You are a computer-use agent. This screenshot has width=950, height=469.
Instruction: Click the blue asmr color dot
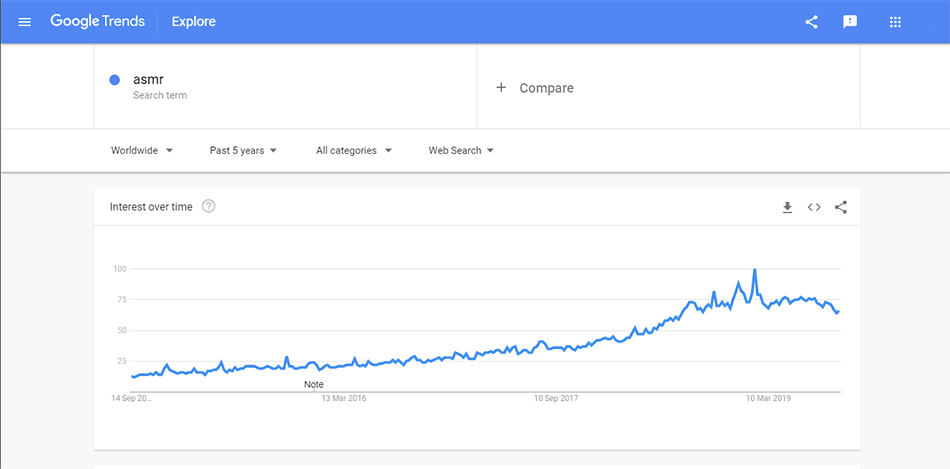(x=114, y=79)
